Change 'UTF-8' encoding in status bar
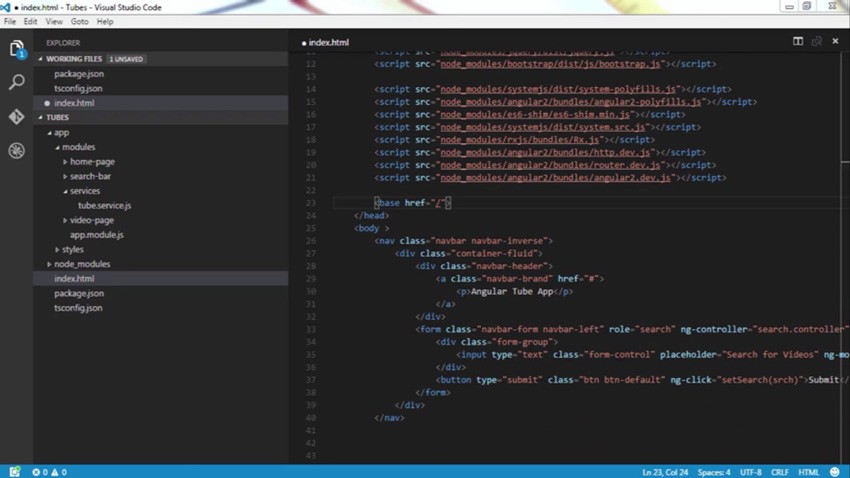Image resolution: width=850 pixels, height=478 pixels. pyautogui.click(x=751, y=472)
